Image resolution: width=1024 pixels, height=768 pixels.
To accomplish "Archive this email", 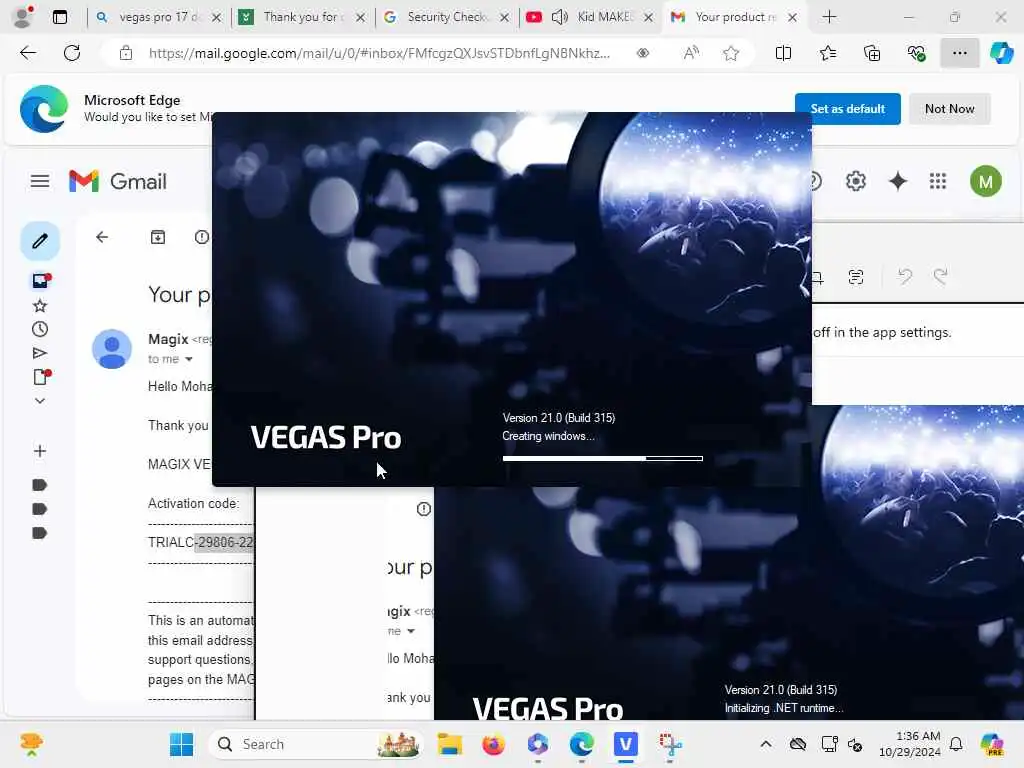I will pyautogui.click(x=158, y=237).
